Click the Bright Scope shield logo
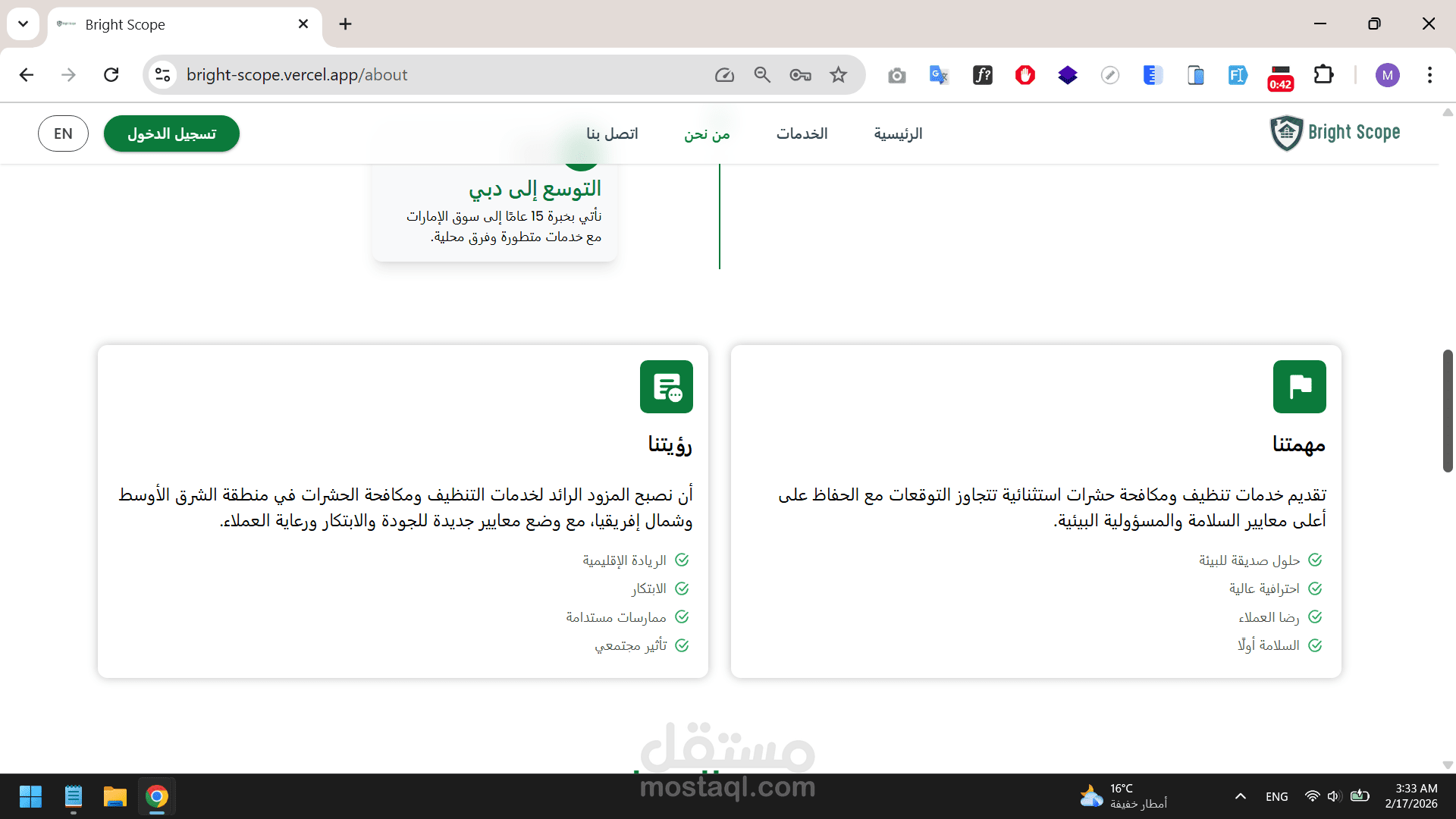Image resolution: width=1456 pixels, height=819 pixels. point(1286,133)
